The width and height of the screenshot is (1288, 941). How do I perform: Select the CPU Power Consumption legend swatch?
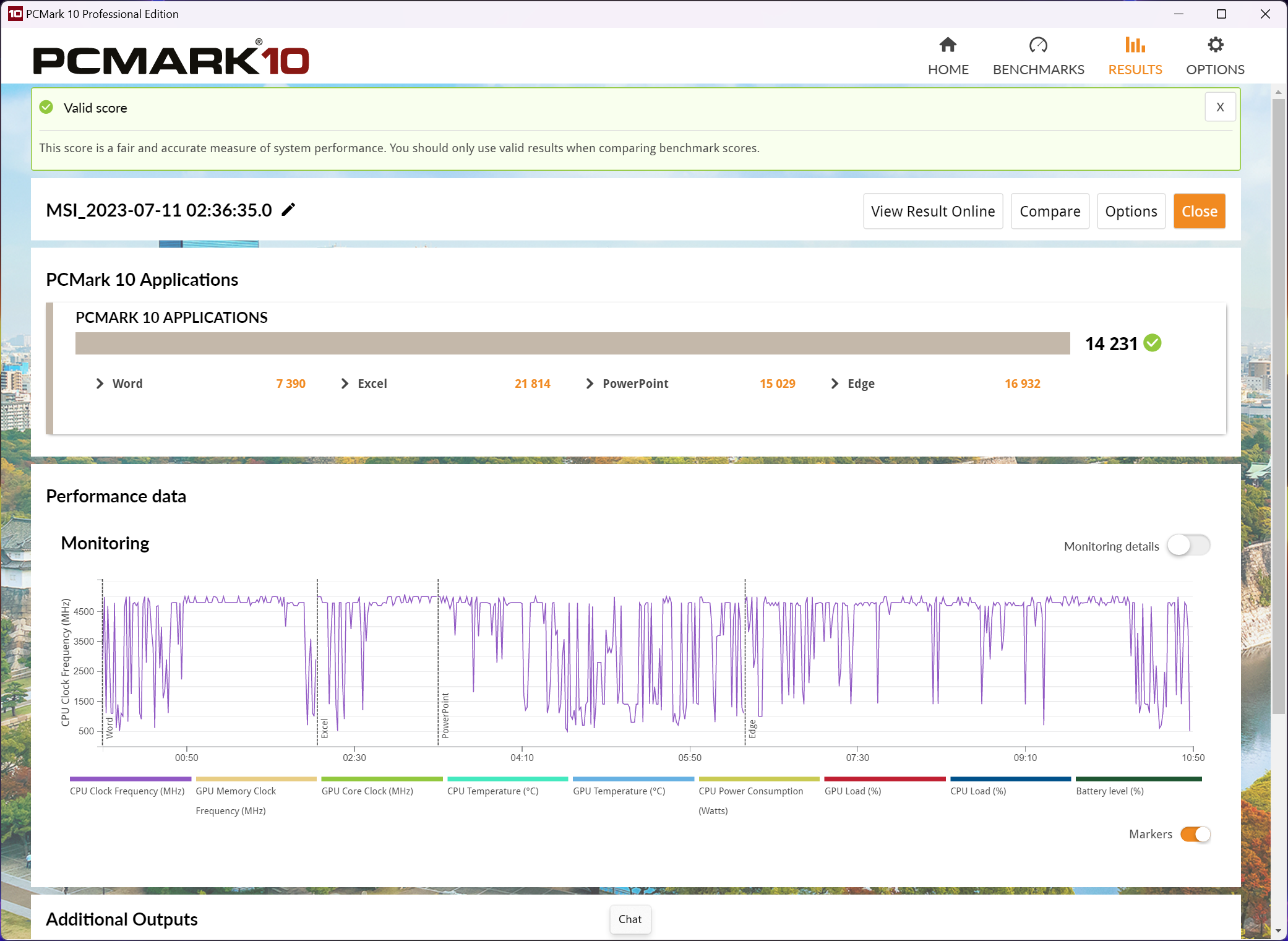759,779
